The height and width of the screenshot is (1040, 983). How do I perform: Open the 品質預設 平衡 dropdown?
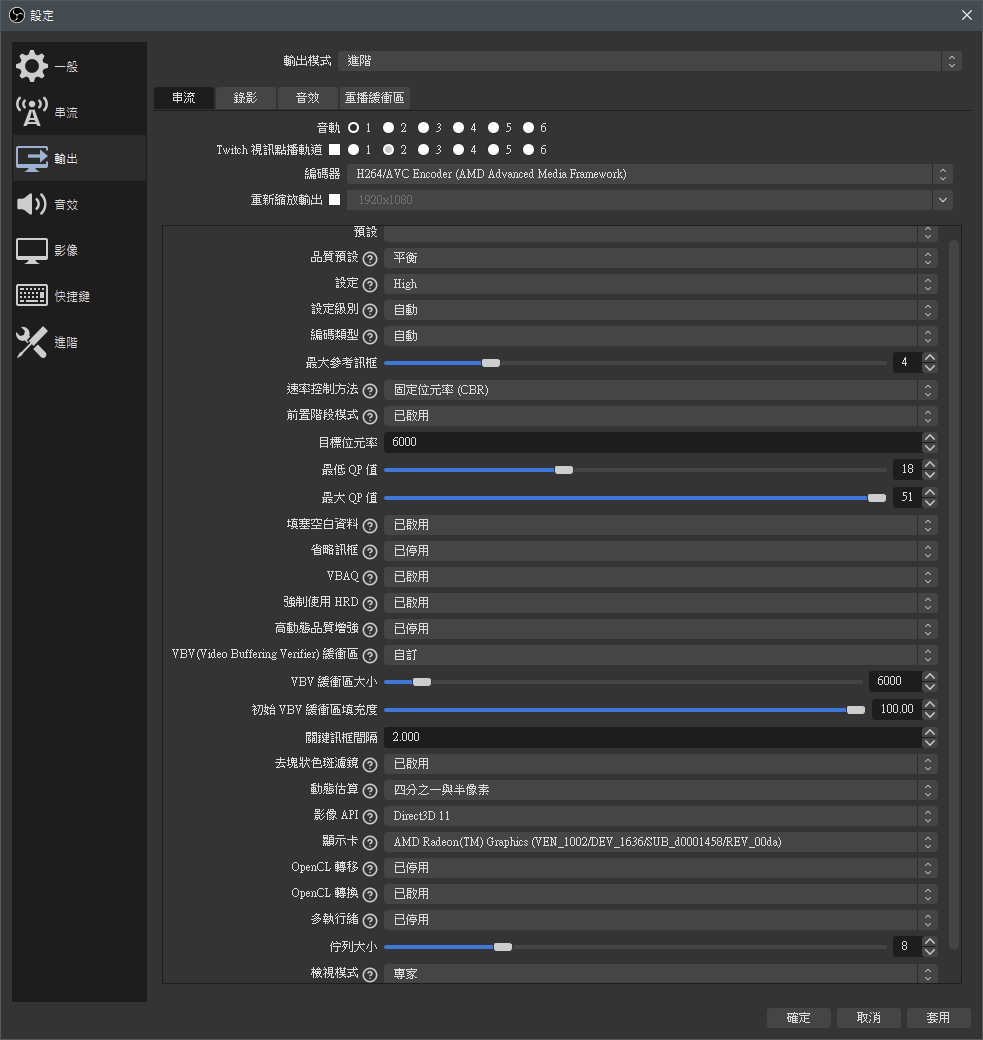click(x=661, y=257)
